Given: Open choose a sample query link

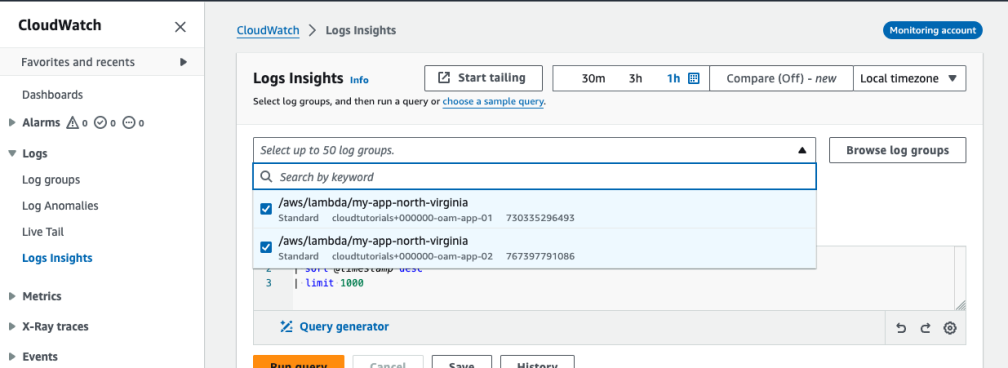Looking at the screenshot, I should pos(493,101).
